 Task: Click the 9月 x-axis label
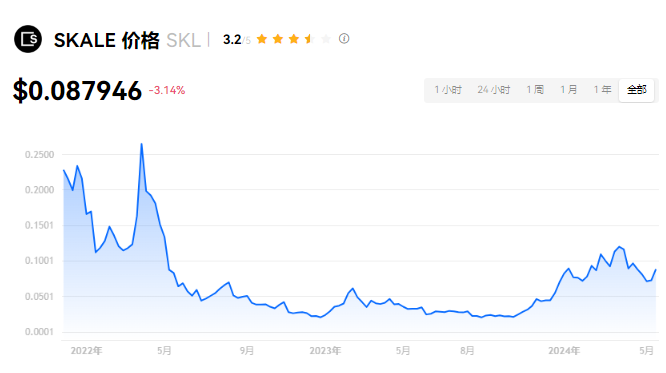pos(247,351)
